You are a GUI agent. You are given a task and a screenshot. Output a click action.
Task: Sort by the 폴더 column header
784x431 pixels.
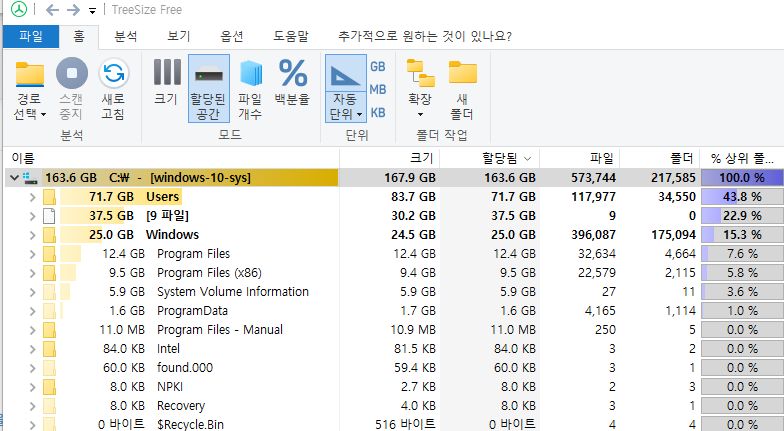click(660, 158)
